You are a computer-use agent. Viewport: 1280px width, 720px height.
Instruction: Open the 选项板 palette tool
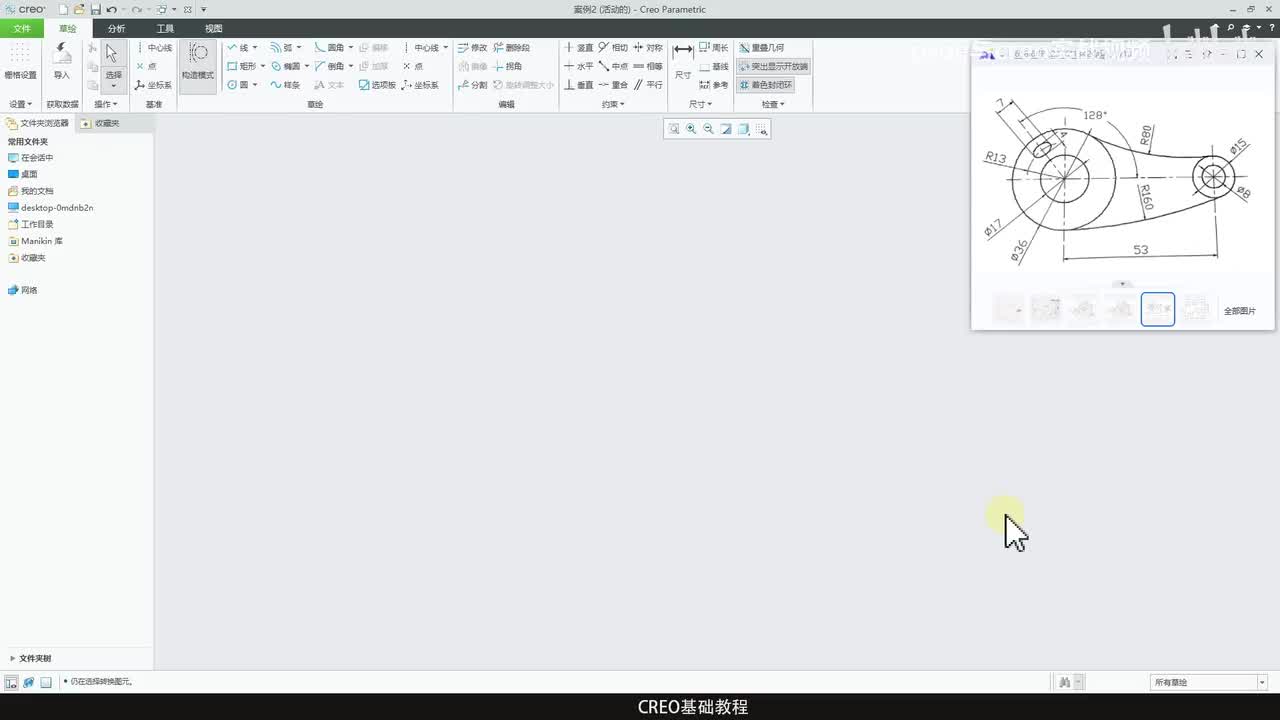[x=377, y=85]
